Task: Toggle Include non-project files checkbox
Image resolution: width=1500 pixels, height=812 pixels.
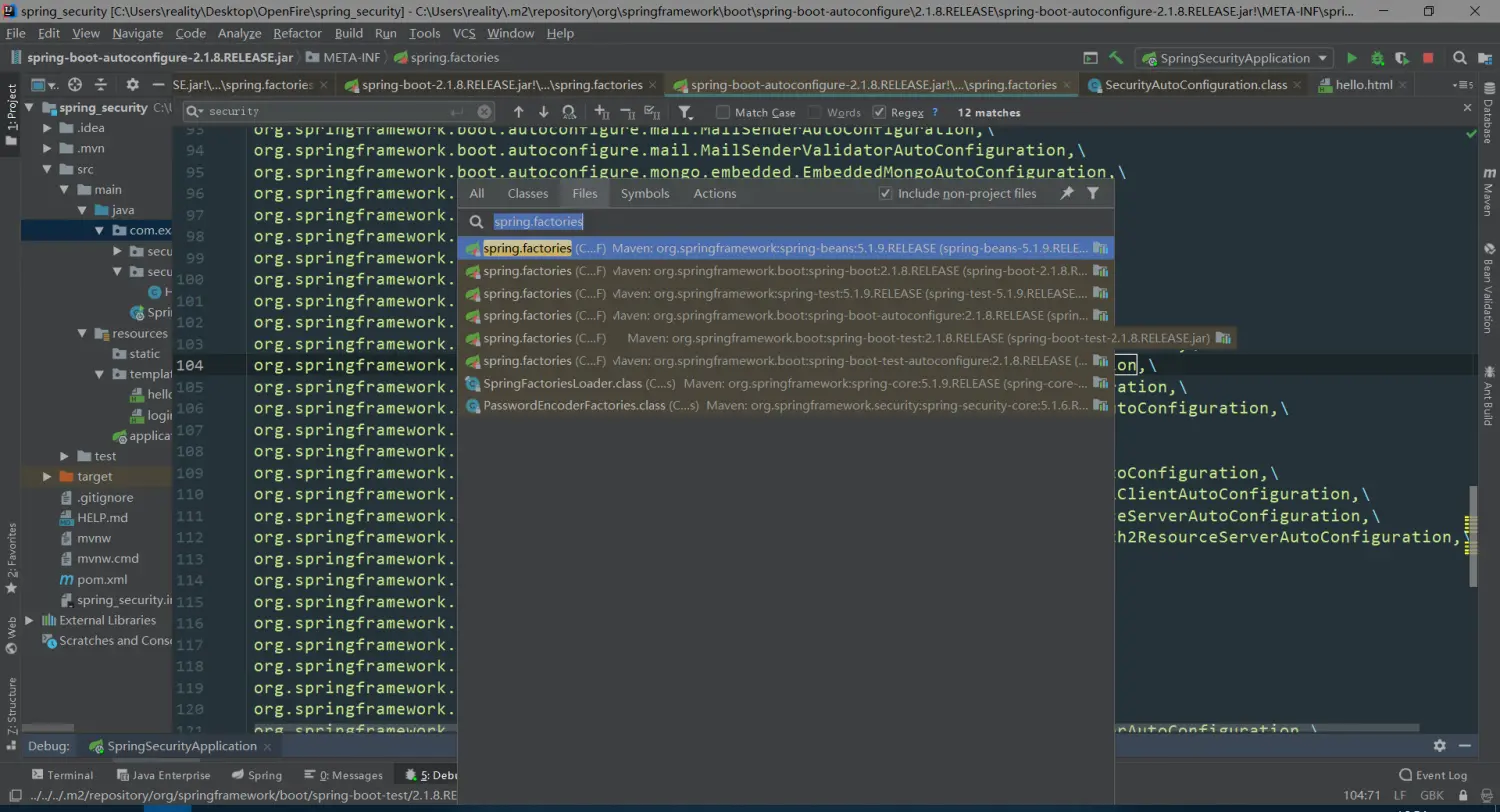Action: click(x=885, y=193)
